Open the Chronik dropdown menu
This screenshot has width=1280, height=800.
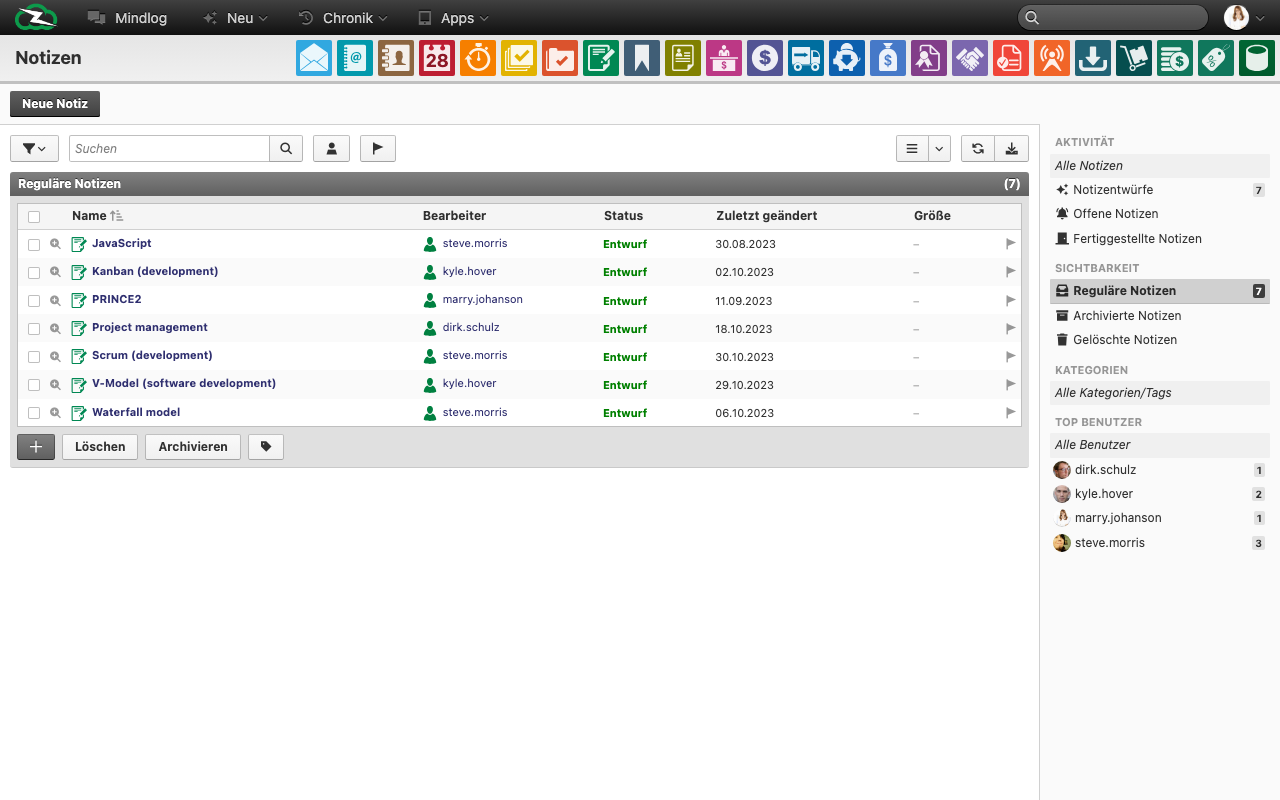(343, 18)
